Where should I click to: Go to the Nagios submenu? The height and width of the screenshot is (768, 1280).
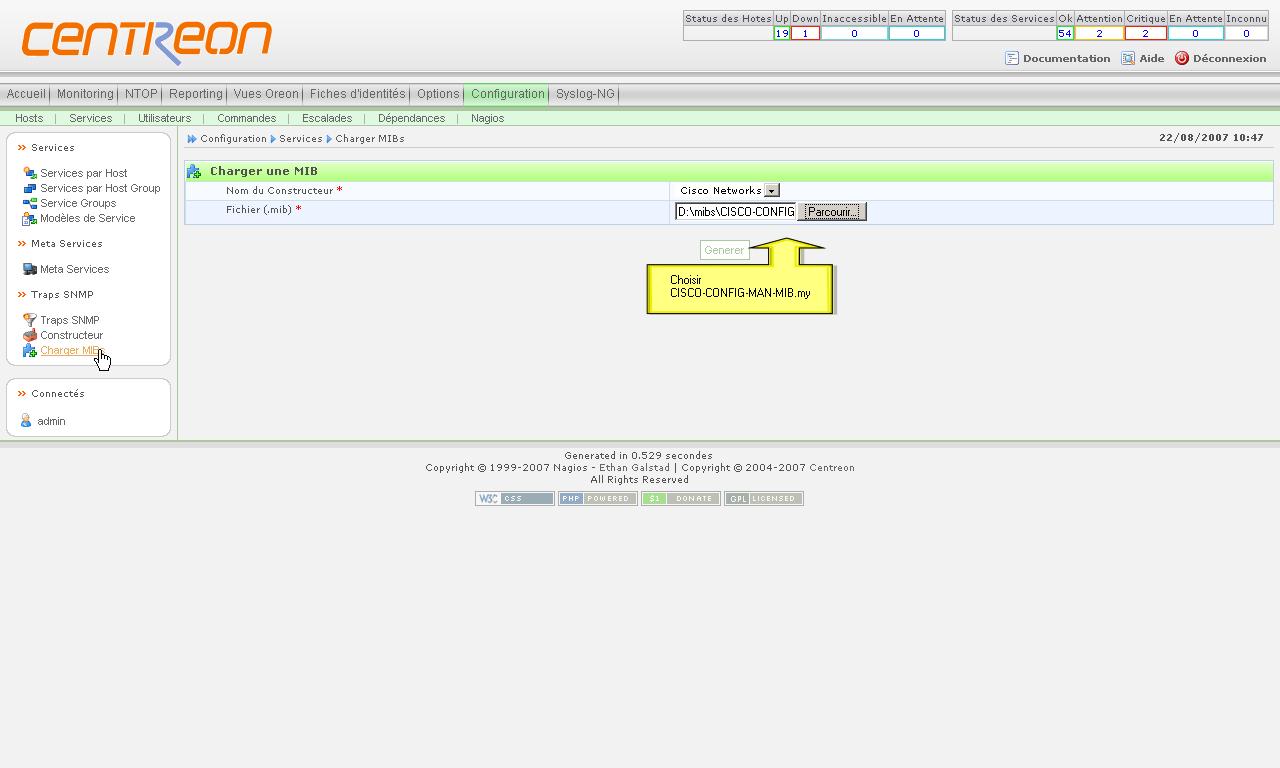pyautogui.click(x=487, y=118)
